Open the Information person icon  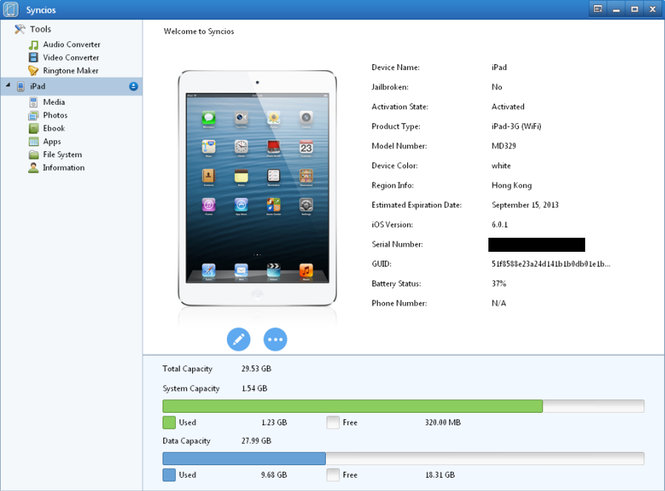pyautogui.click(x=34, y=168)
